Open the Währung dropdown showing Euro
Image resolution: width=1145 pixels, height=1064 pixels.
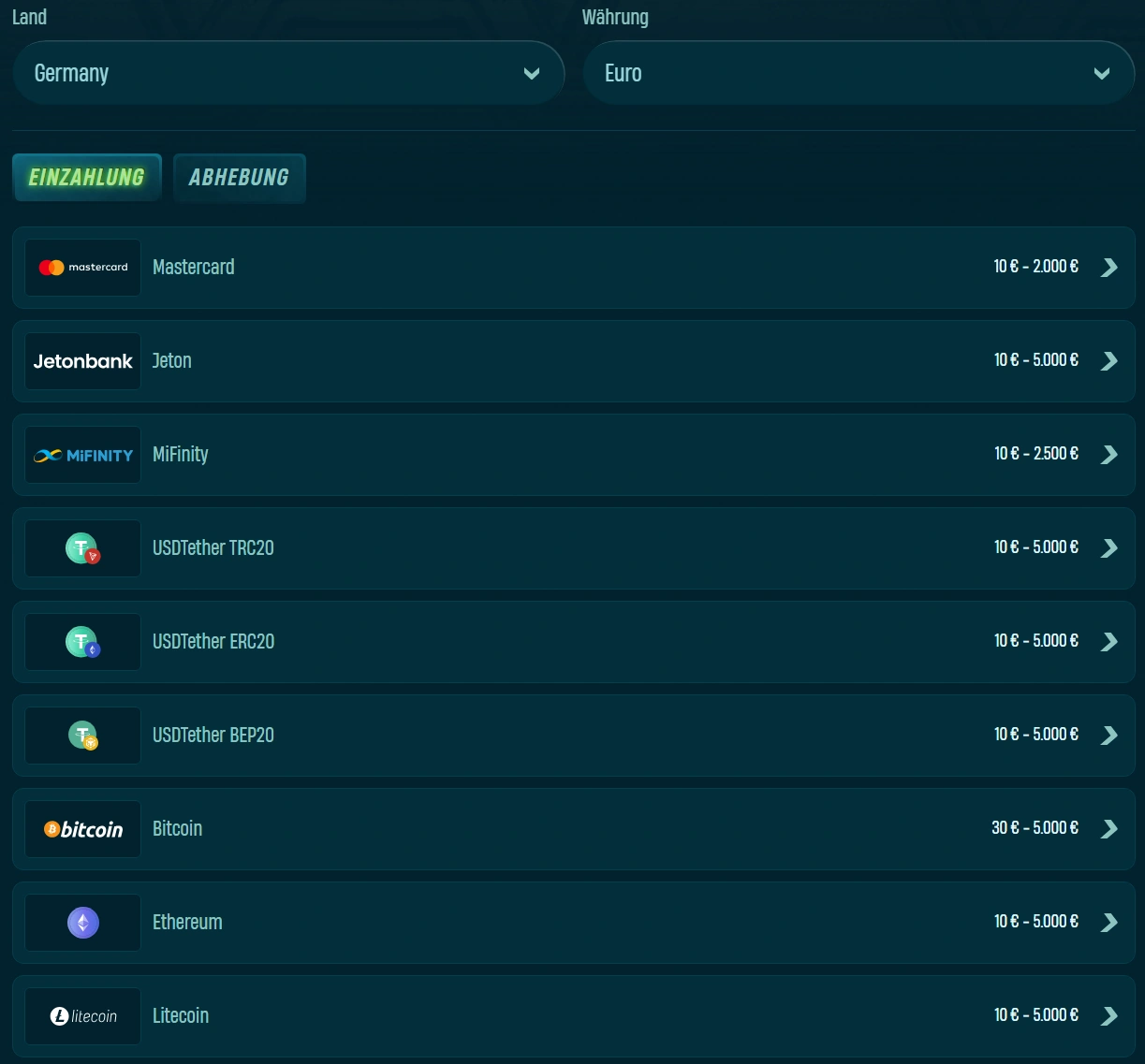[x=858, y=73]
